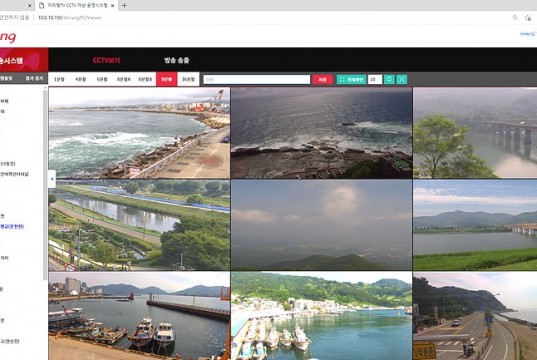Focus the layout name text field
The image size is (537, 360).
(x=257, y=79)
